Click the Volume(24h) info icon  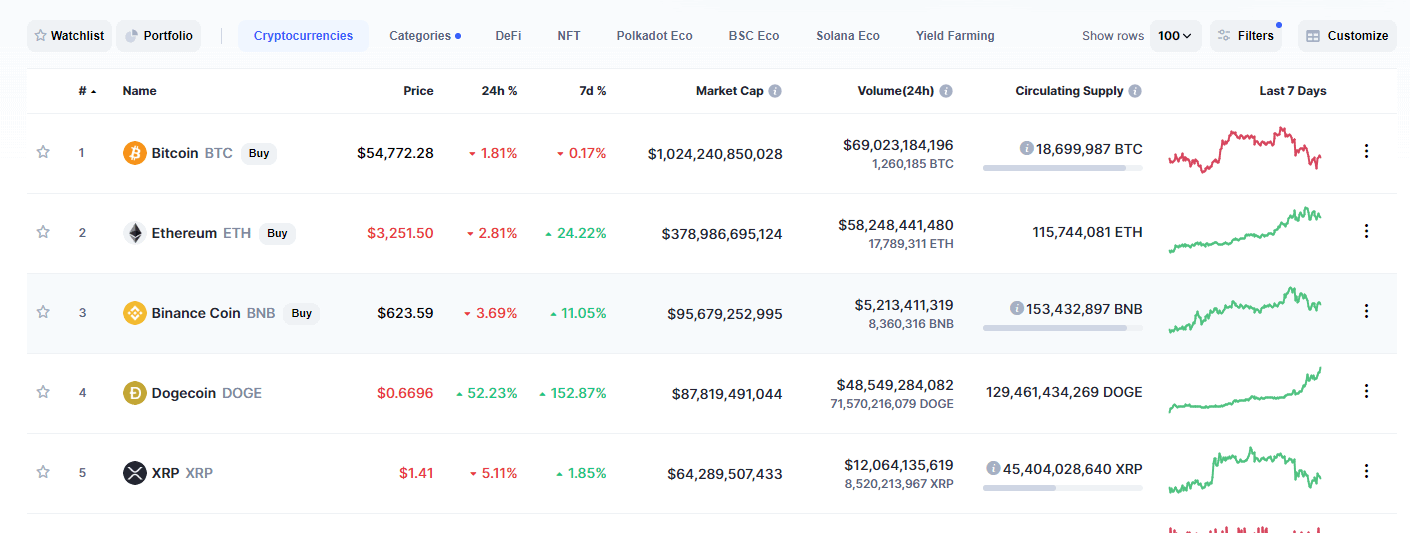point(946,91)
